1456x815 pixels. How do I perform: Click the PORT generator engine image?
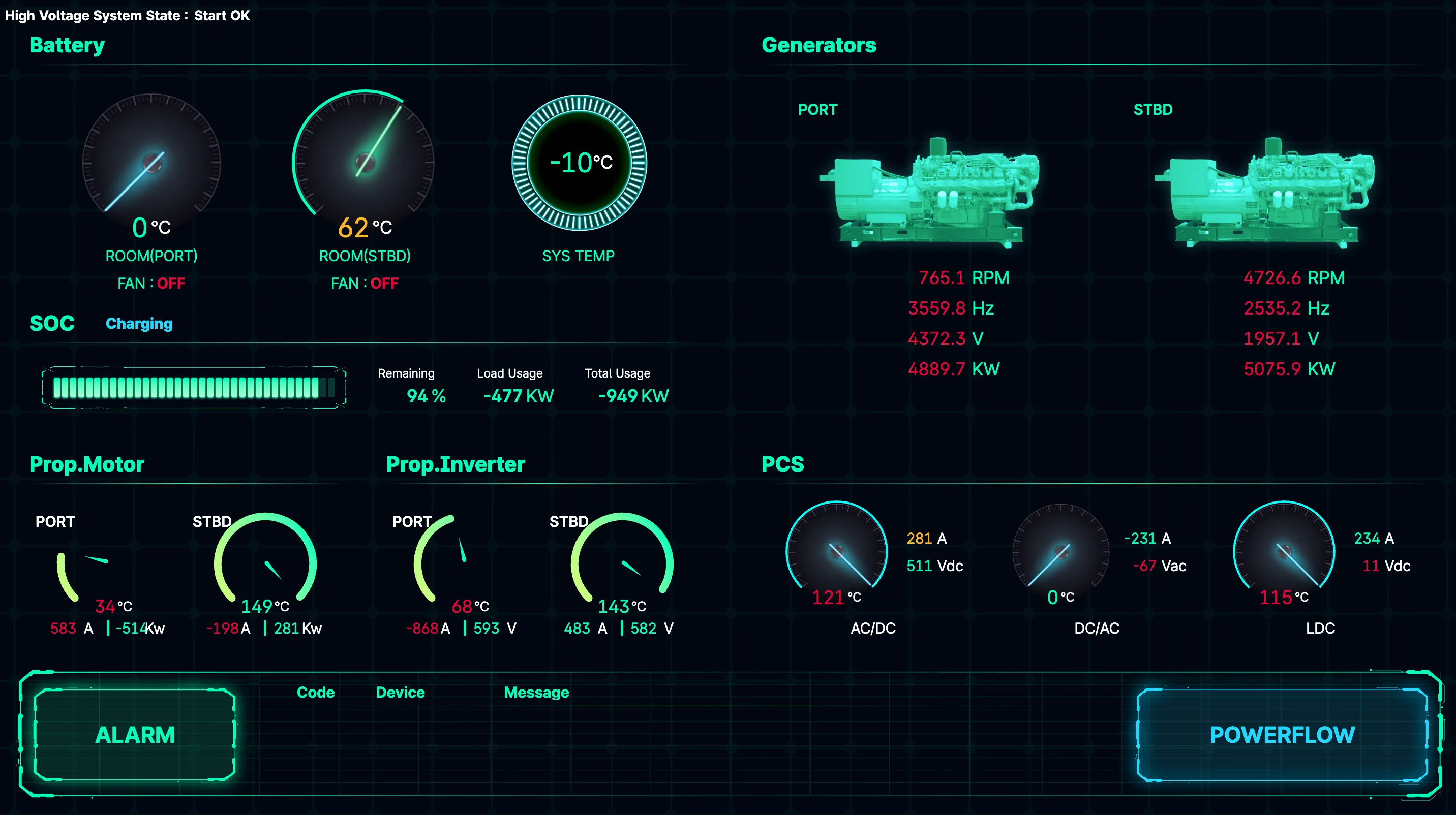click(x=930, y=192)
